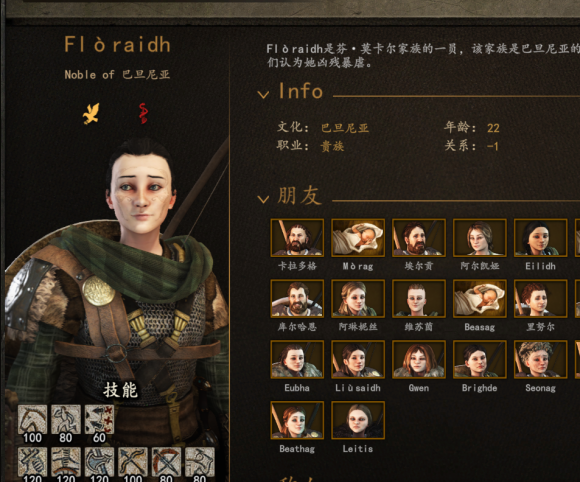
Task: Select the Eilidh friend portrait
Action: (x=540, y=237)
